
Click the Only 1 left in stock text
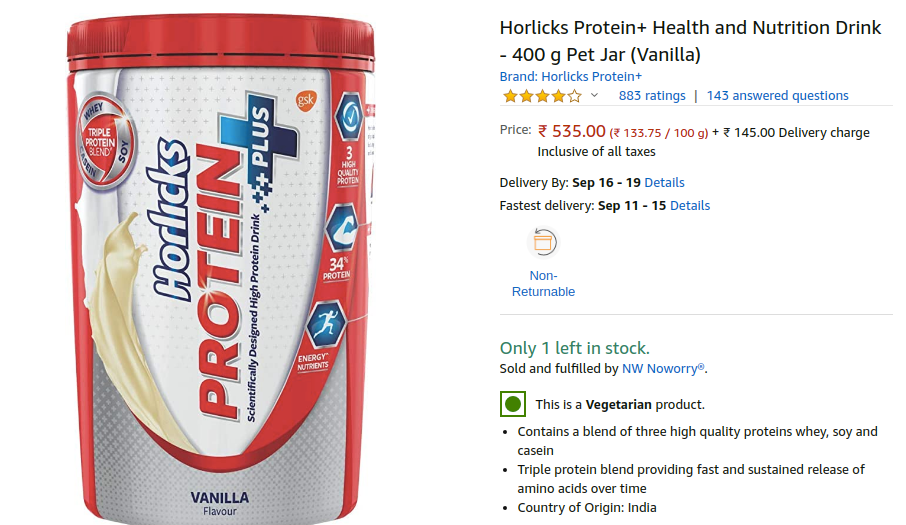coord(574,348)
